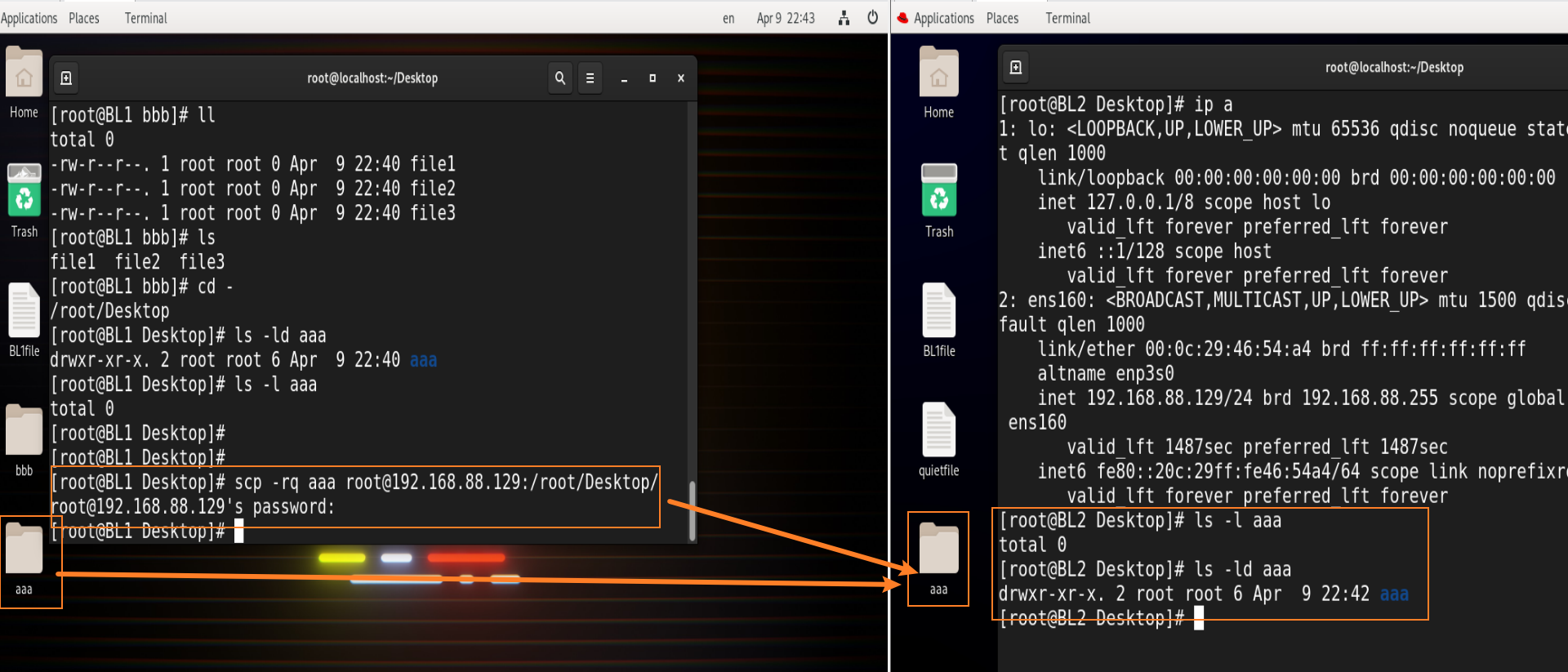Image resolution: width=1568 pixels, height=672 pixels.
Task: Open network status icon in top bar
Action: pos(844,18)
